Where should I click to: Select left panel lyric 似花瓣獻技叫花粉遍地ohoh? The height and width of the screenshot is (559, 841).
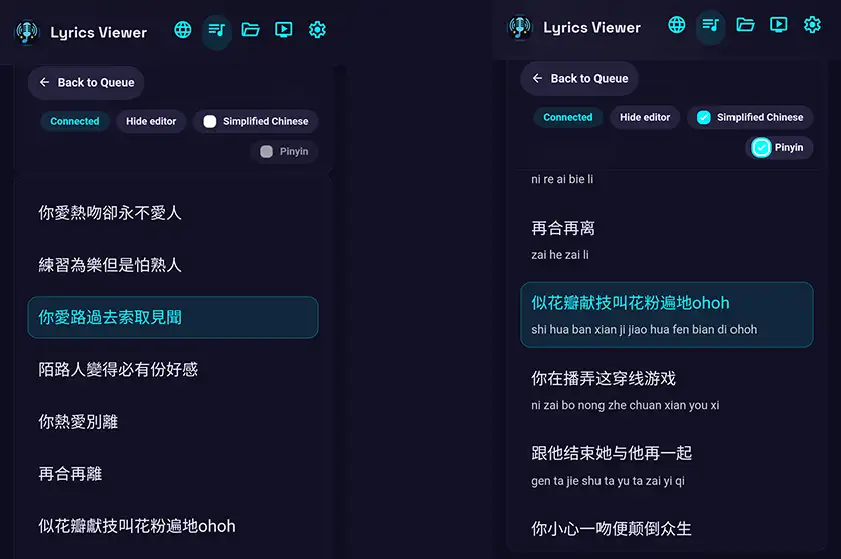(137, 526)
